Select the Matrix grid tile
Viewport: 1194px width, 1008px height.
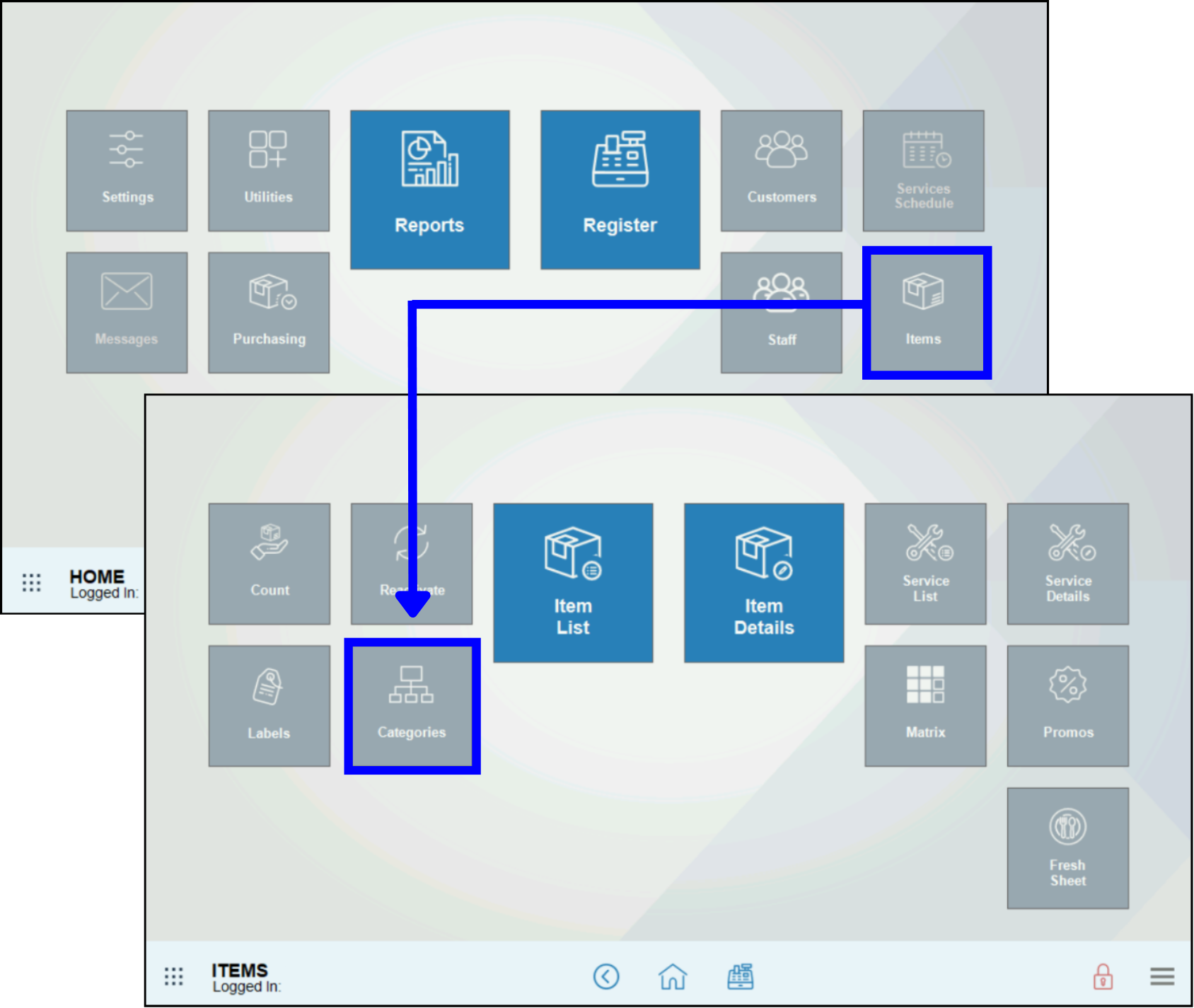(x=925, y=705)
